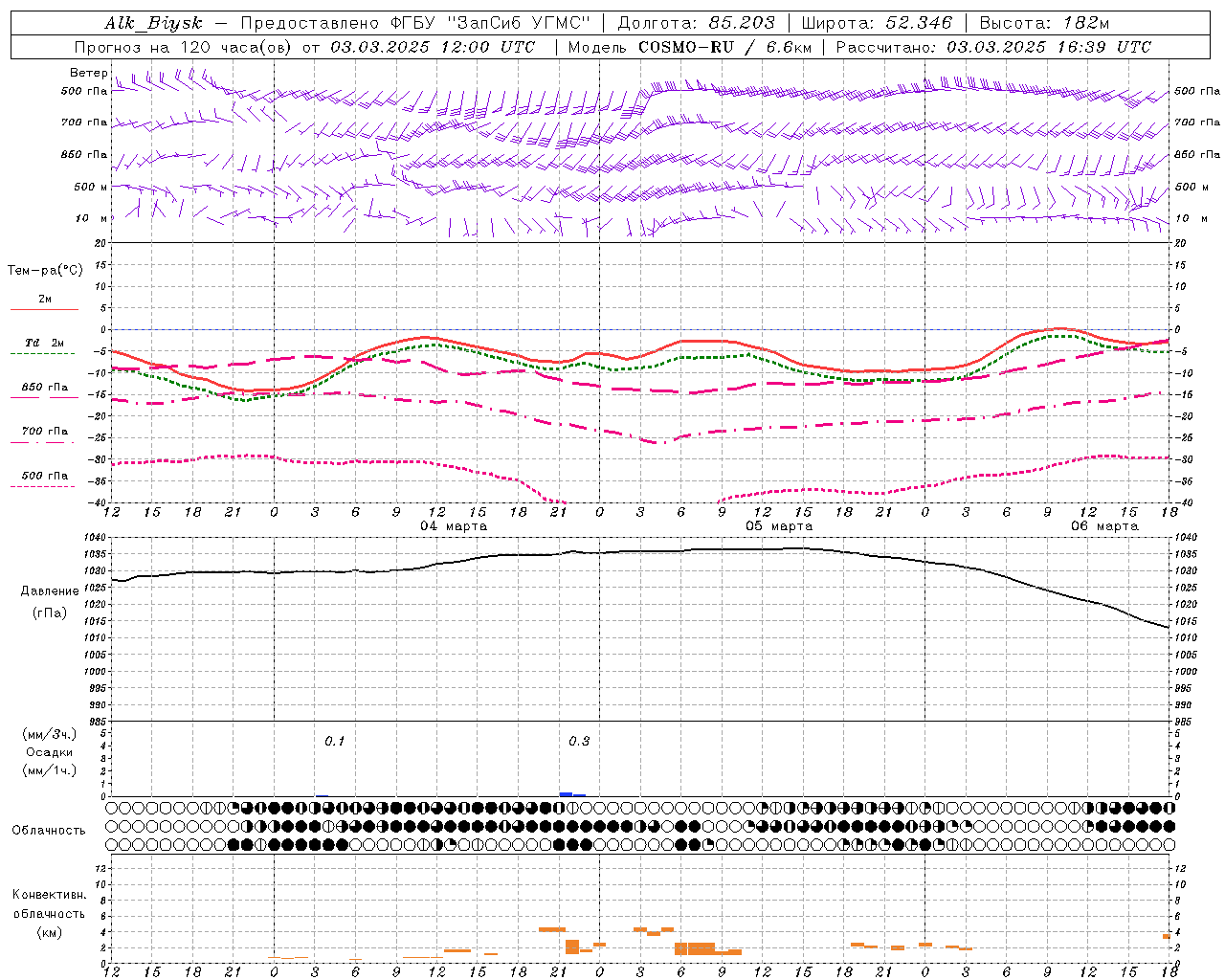Click the 'Ветер' wind panel label
Viewport: 1225px width, 980px height.
tap(88, 73)
